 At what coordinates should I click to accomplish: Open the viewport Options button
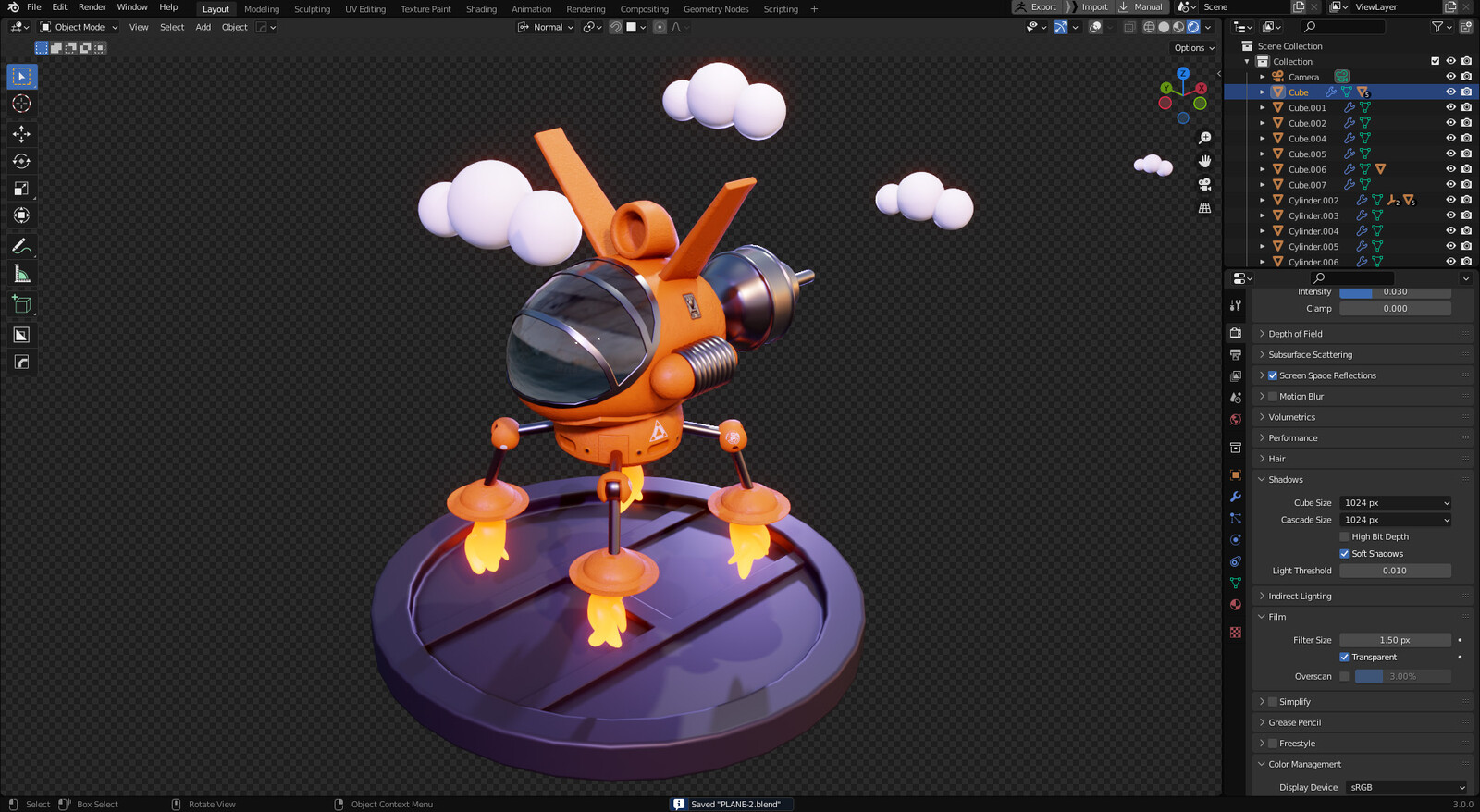[1194, 48]
